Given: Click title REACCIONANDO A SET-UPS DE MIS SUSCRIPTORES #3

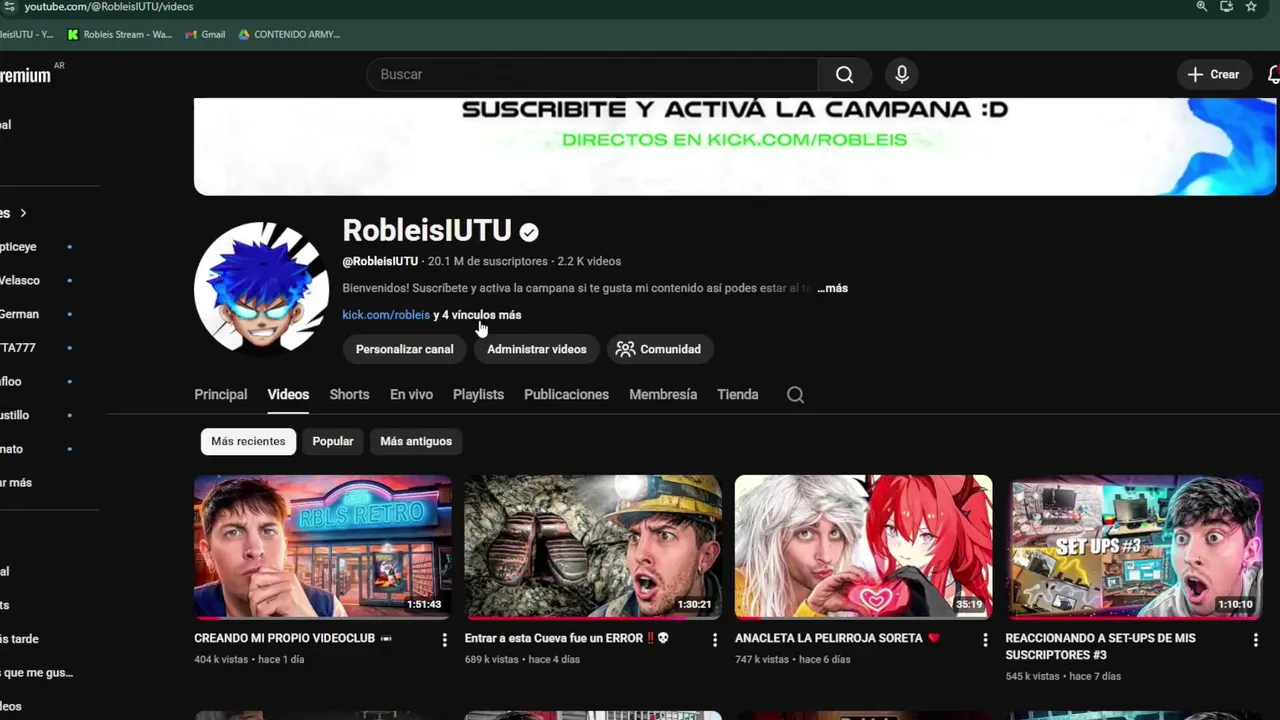Looking at the screenshot, I should (1100, 646).
